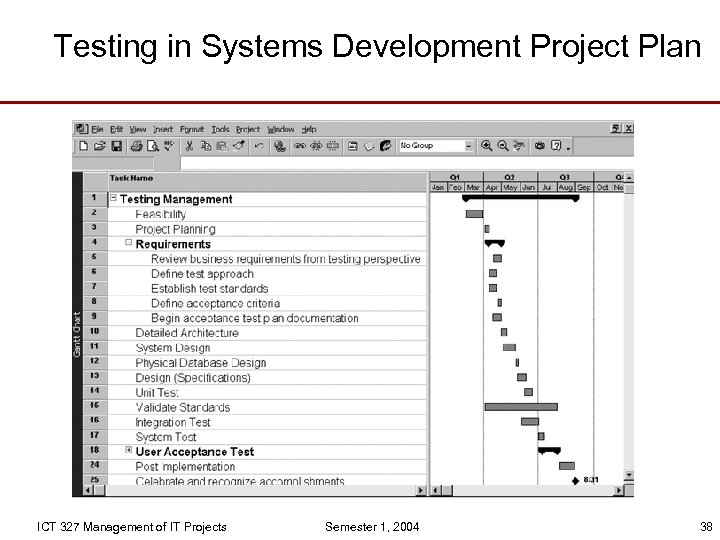Click the Unlink Tasks icon

316,146
